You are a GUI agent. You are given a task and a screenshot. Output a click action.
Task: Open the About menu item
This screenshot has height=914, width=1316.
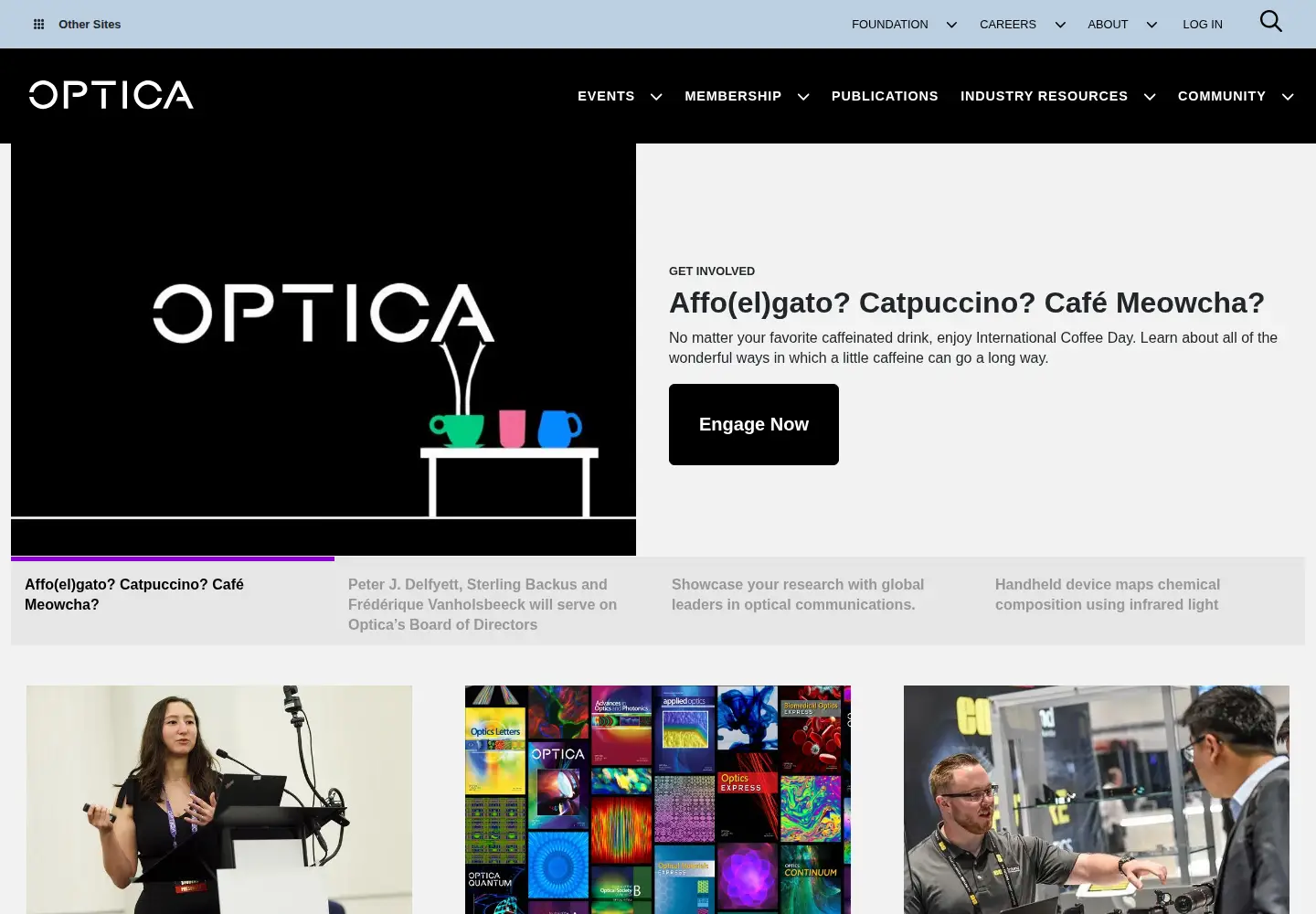pyautogui.click(x=1108, y=25)
